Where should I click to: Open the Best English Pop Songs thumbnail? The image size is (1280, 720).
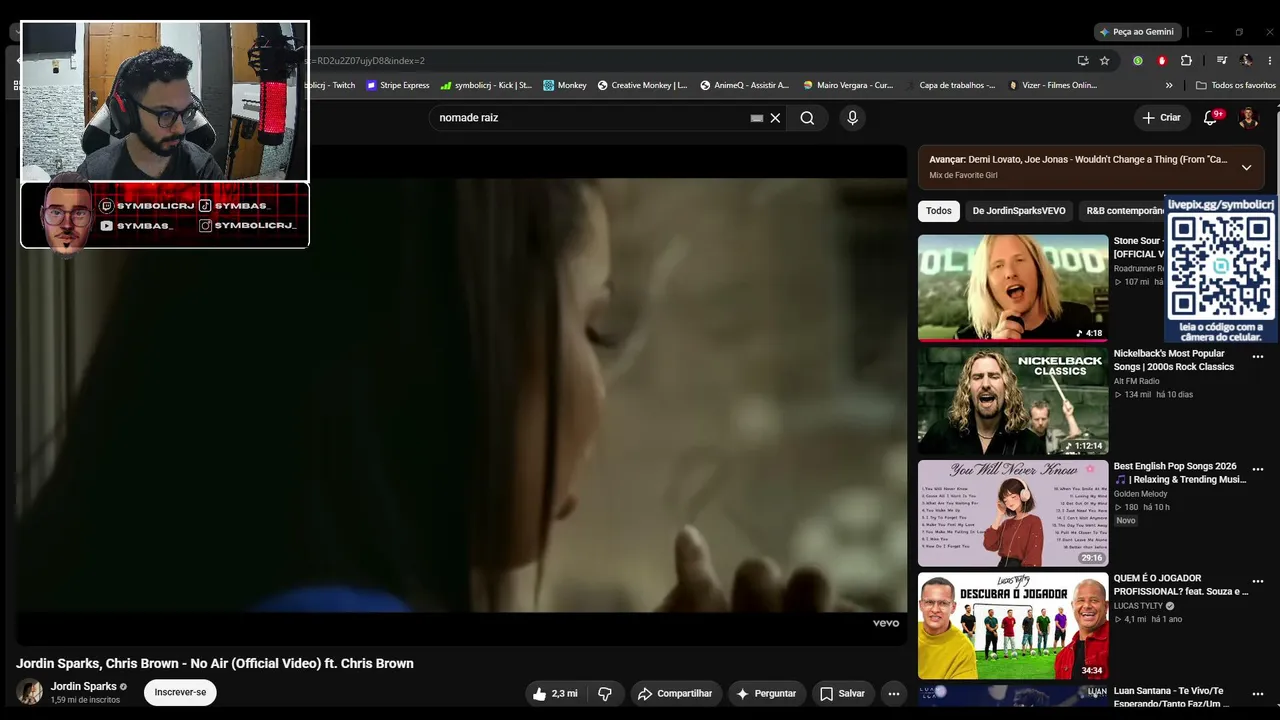coord(1013,513)
